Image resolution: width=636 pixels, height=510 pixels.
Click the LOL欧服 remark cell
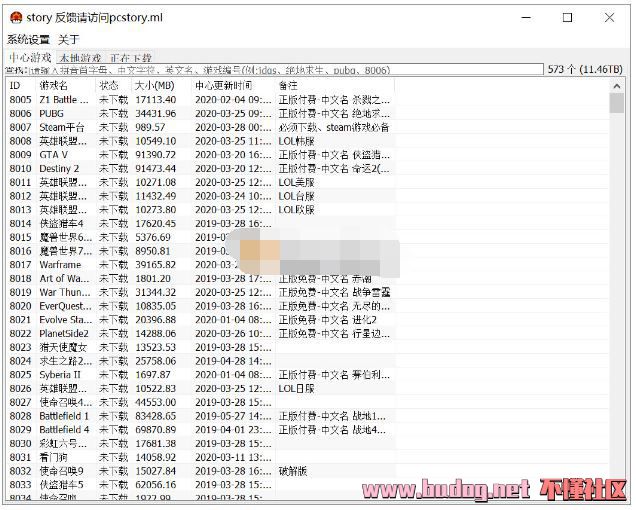click(297, 210)
